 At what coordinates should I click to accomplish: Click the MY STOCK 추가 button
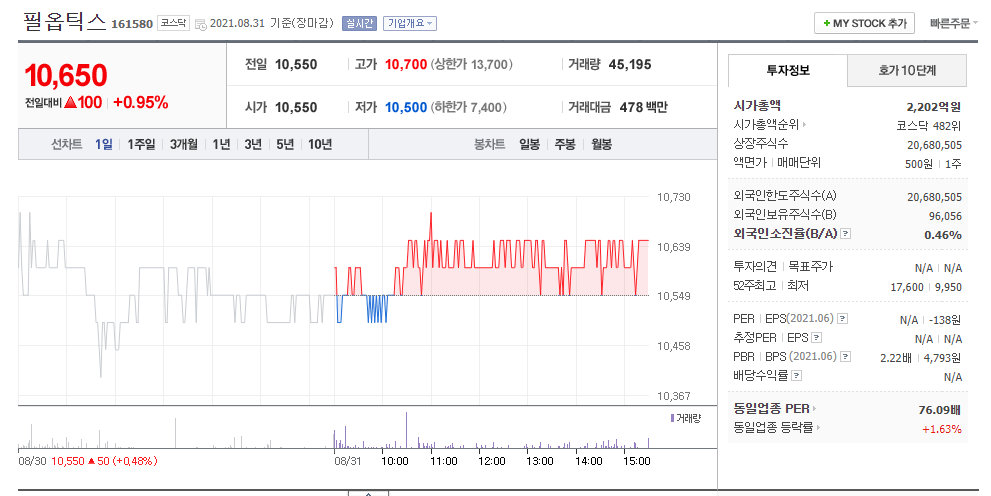click(865, 23)
